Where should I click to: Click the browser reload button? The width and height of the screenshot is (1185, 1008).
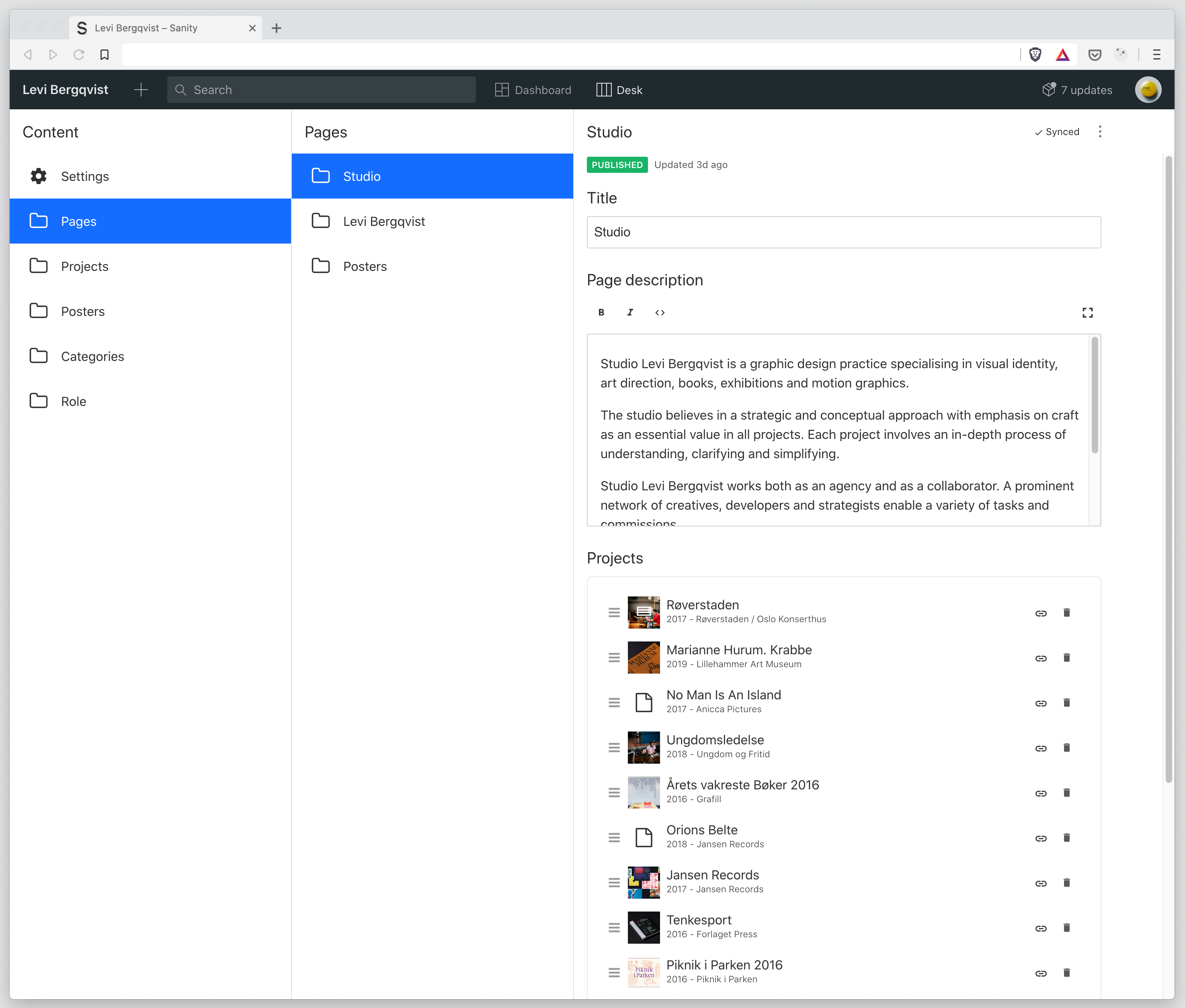pos(79,55)
